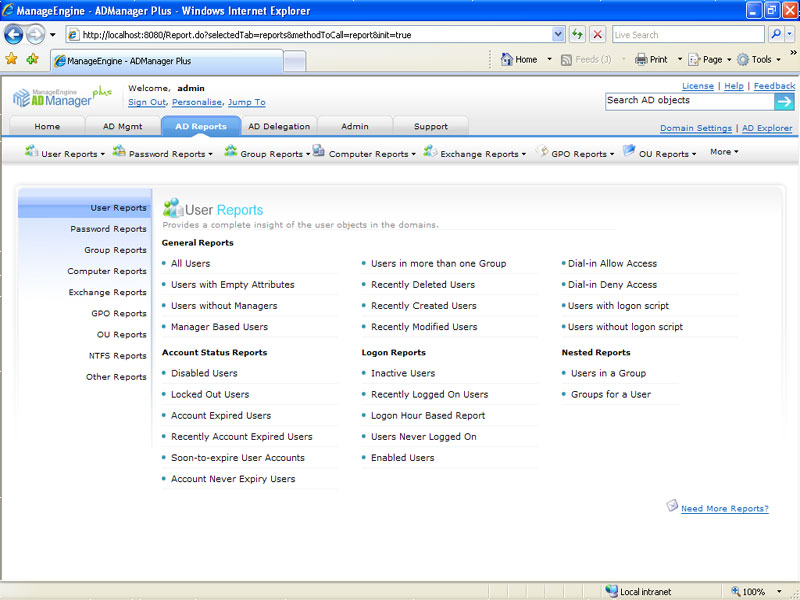Click the Live Search input box
800x600 pixels.
[x=688, y=35]
